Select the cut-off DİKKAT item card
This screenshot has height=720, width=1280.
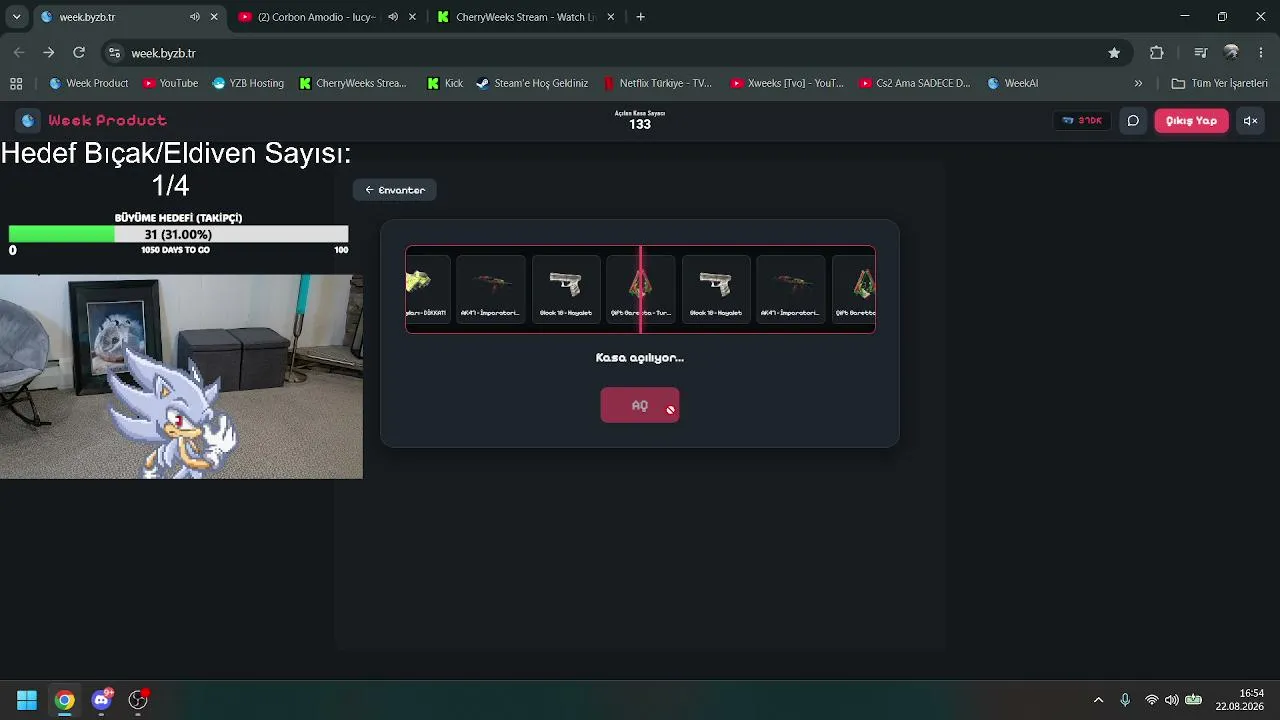428,289
